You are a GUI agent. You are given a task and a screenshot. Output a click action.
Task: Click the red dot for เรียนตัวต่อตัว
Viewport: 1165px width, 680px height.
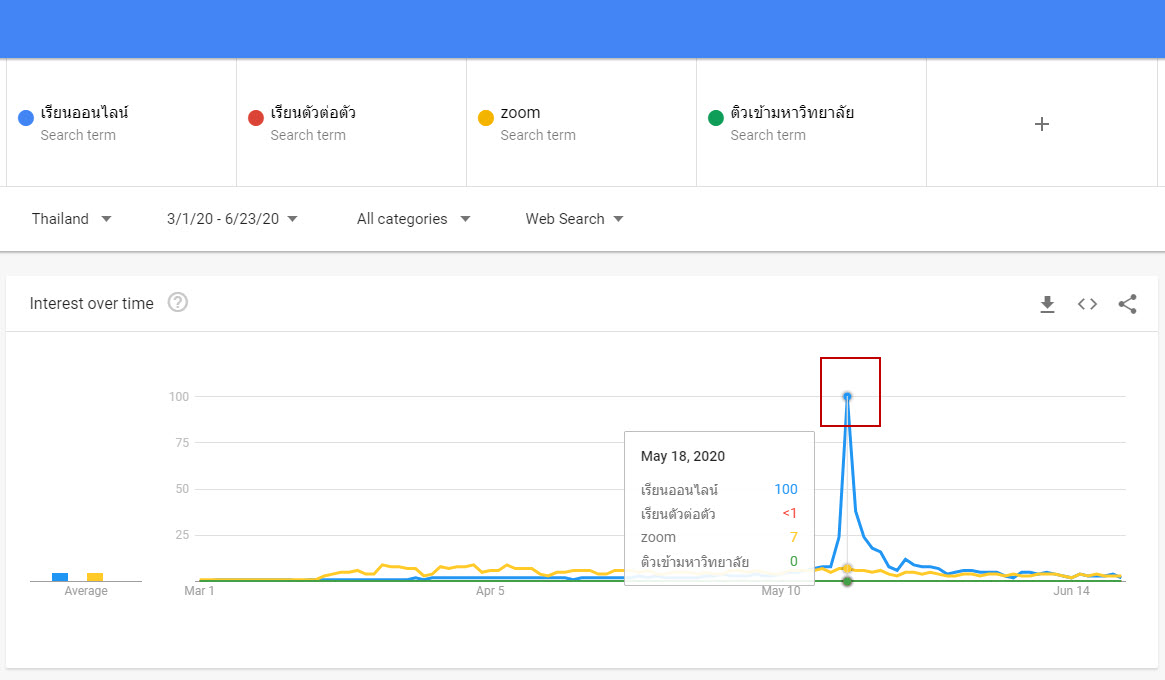[256, 118]
